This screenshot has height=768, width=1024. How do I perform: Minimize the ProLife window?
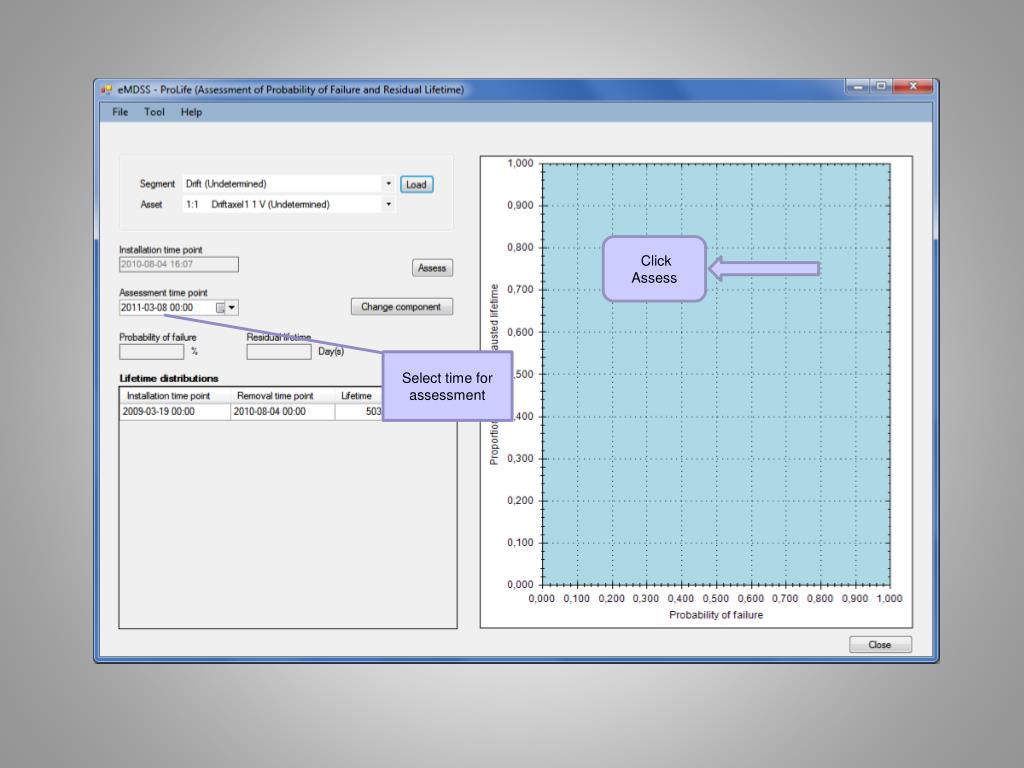(x=860, y=87)
